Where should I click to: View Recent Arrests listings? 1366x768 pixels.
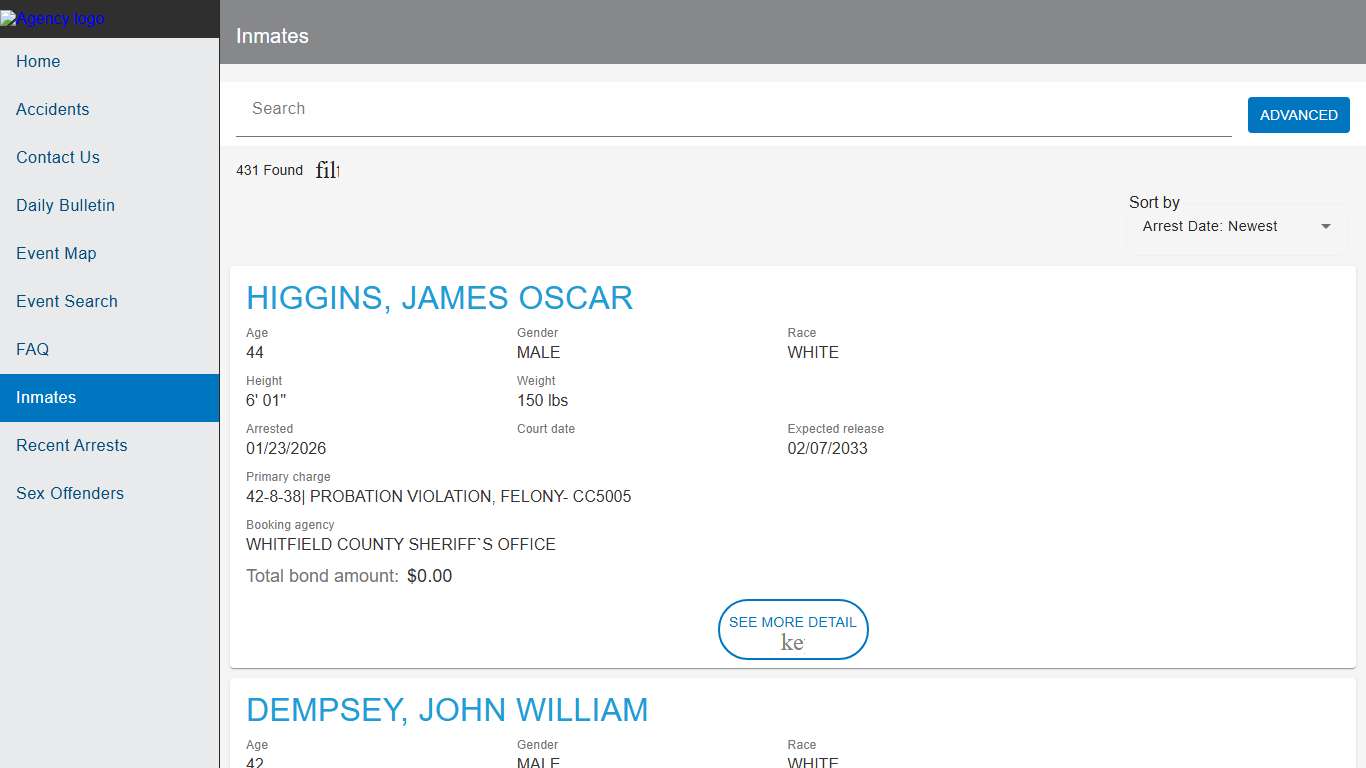(x=71, y=445)
